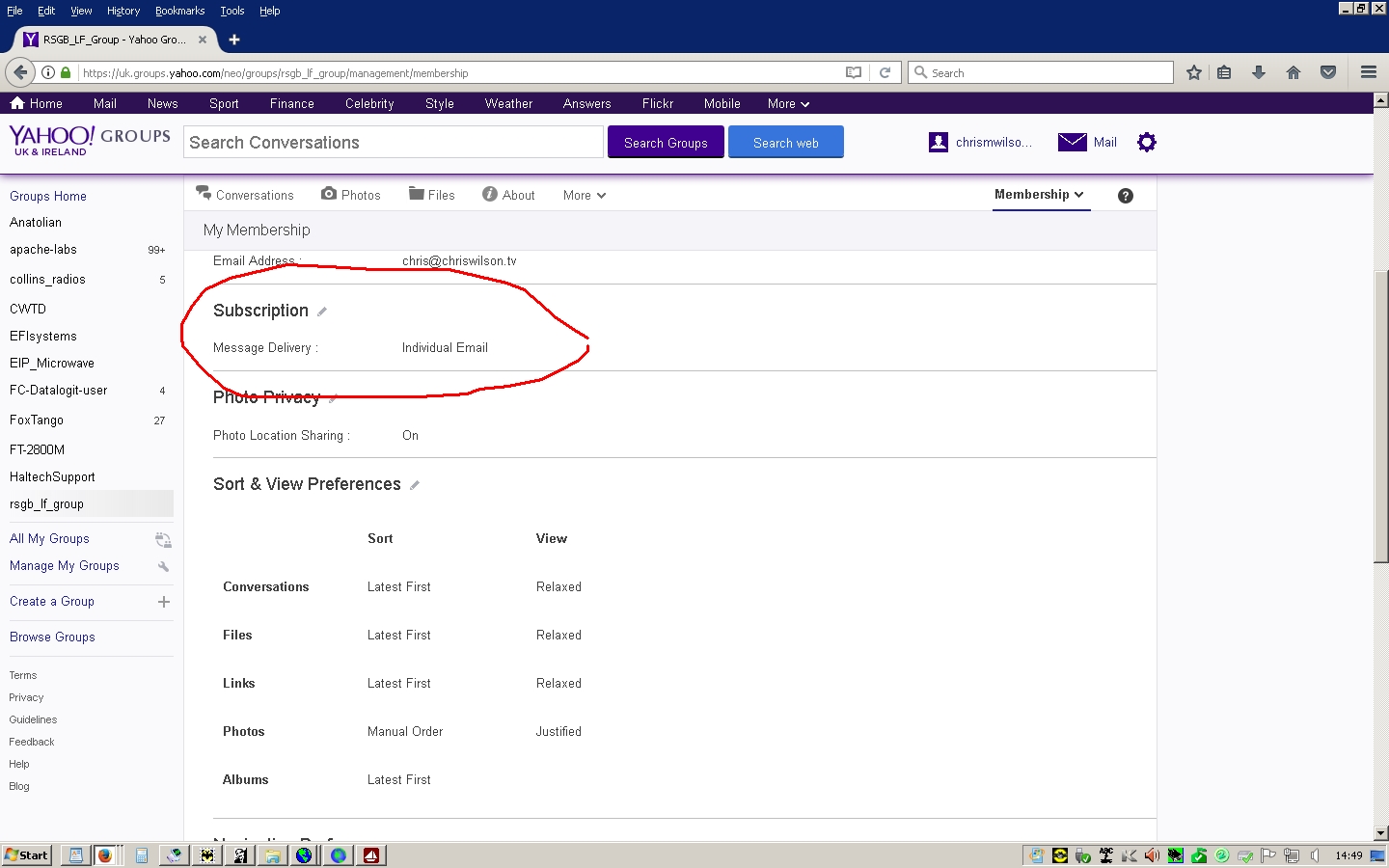Open the apache-labs group
This screenshot has height=868, width=1389.
[43, 250]
